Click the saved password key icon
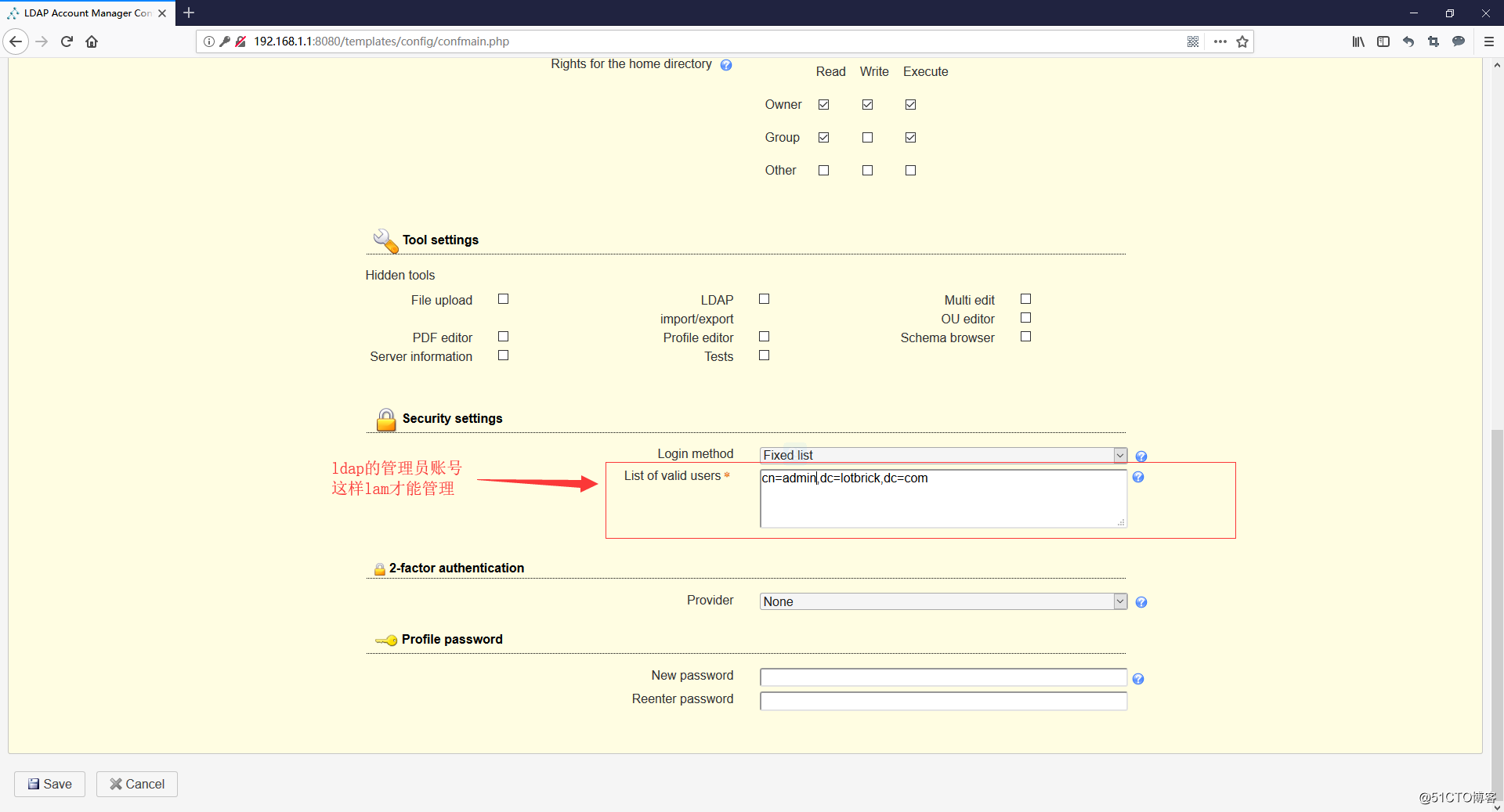Viewport: 1504px width, 812px height. tap(225, 42)
